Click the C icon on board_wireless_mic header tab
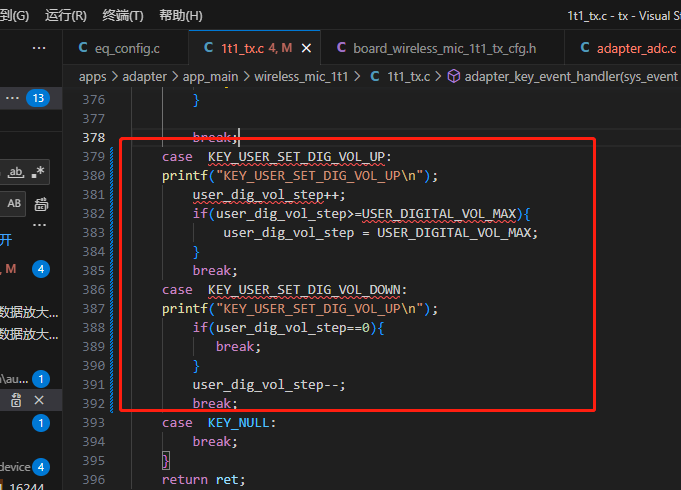The image size is (681, 490). point(341,47)
